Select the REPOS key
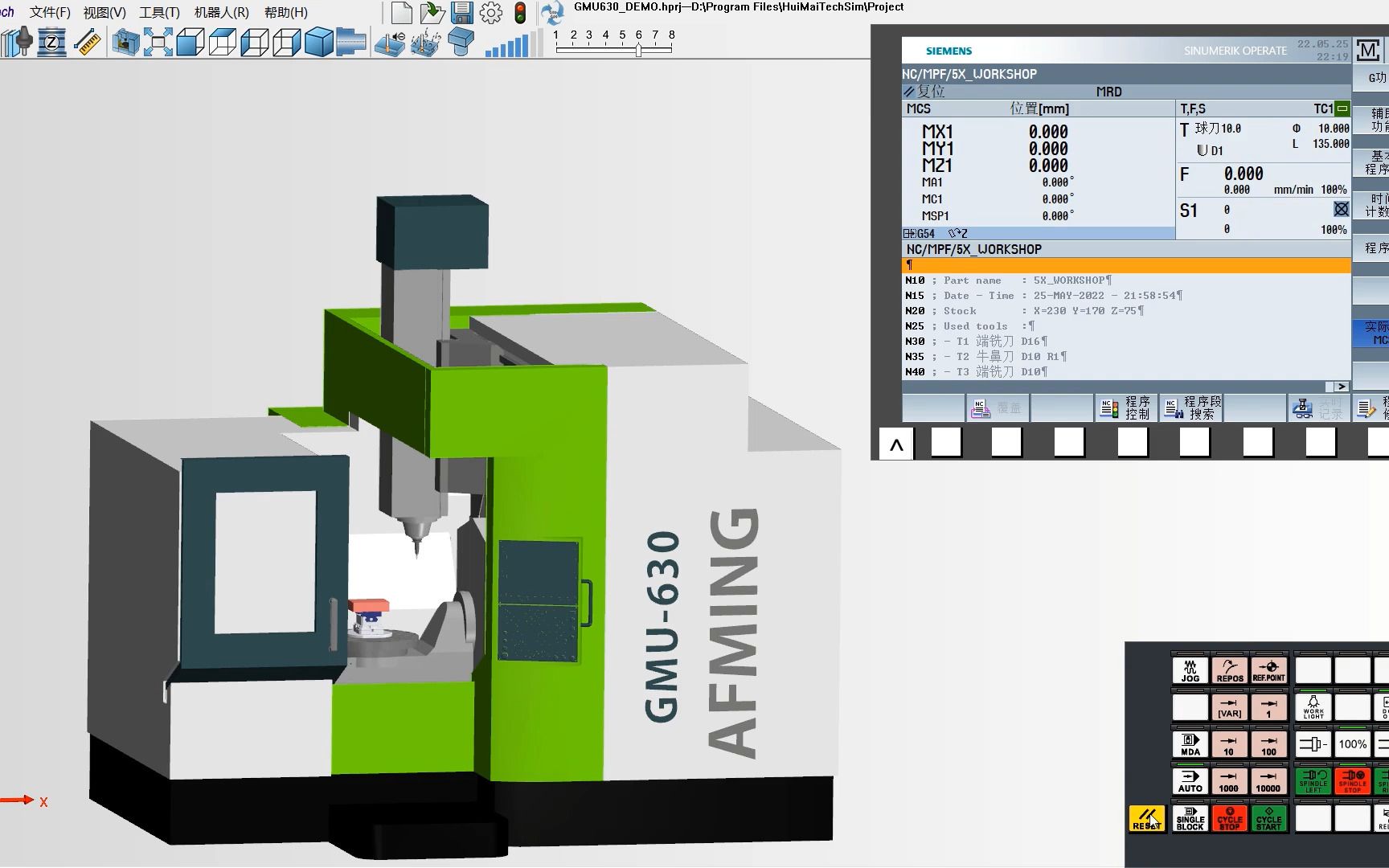This screenshot has height=868, width=1389. pos(1230,670)
